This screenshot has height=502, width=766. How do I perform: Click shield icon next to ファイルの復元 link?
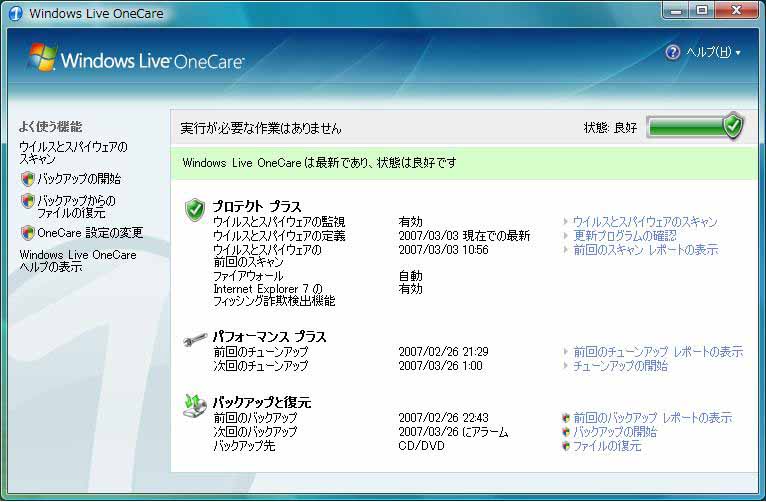[566, 446]
